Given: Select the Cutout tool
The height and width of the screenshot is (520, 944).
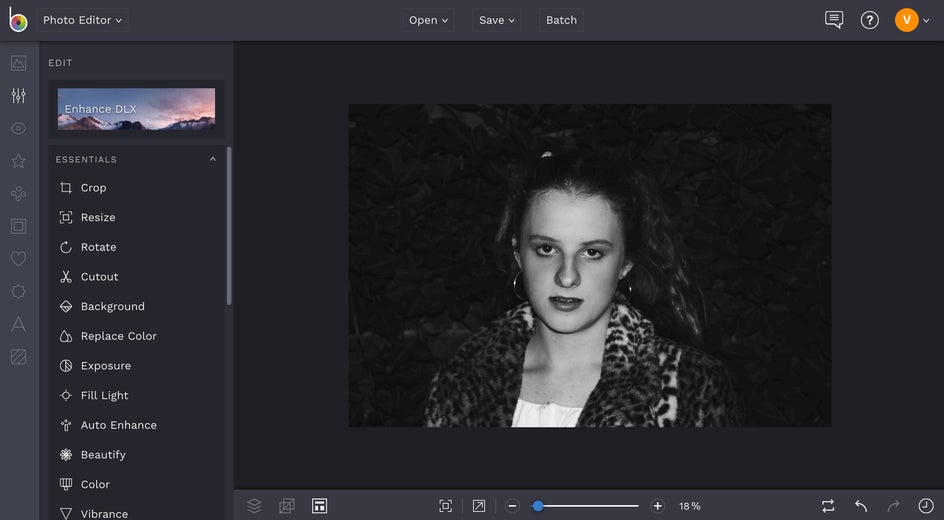Looking at the screenshot, I should click(x=137, y=277).
